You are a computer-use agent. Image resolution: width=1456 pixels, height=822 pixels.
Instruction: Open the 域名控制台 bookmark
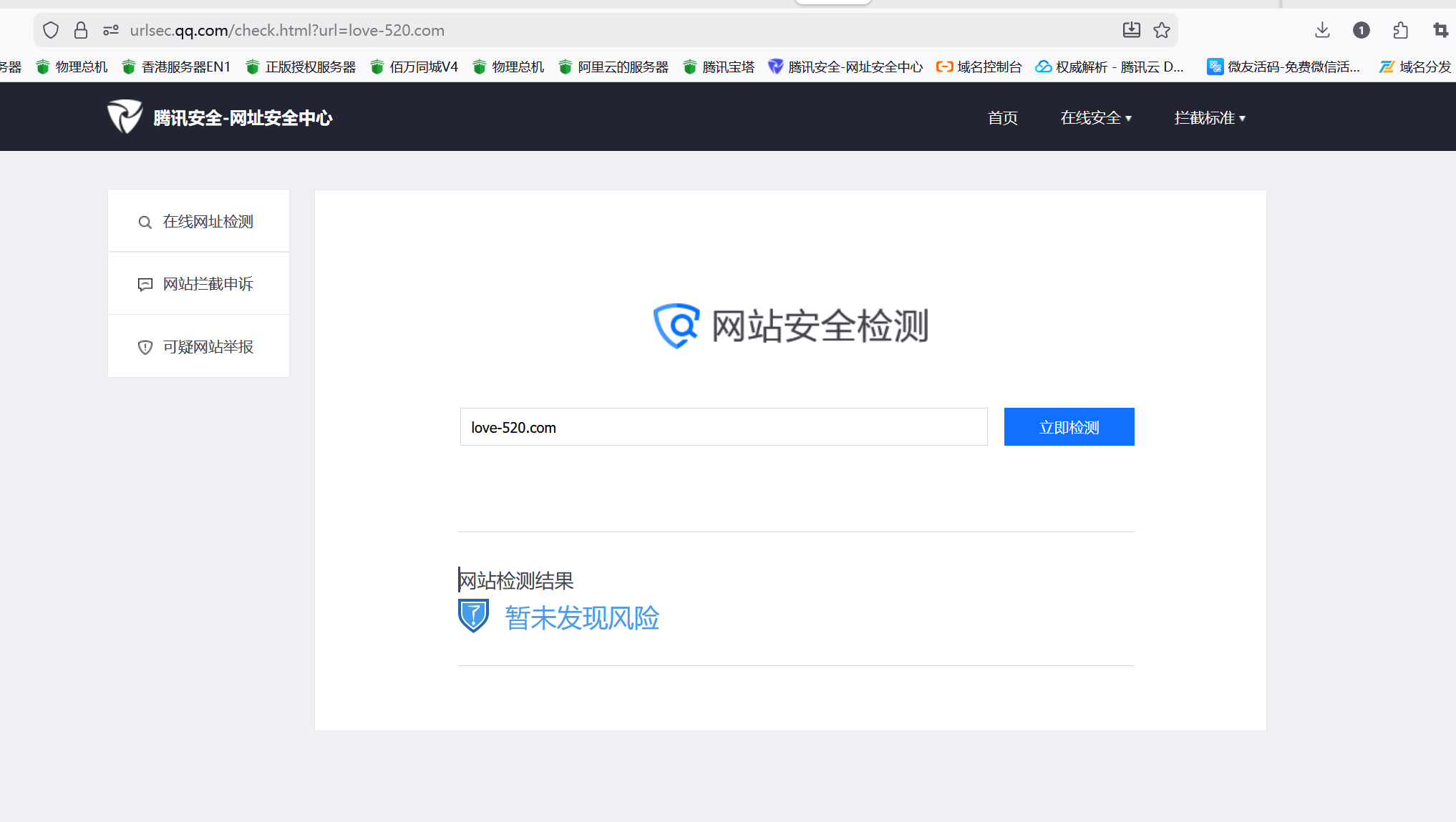pos(979,67)
